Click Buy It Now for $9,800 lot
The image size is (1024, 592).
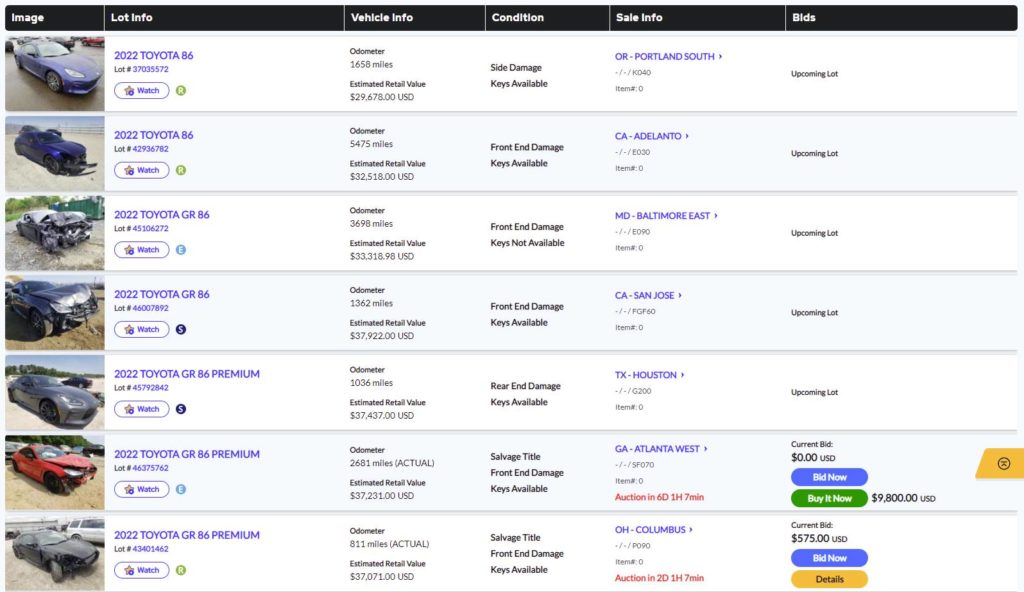(x=829, y=499)
